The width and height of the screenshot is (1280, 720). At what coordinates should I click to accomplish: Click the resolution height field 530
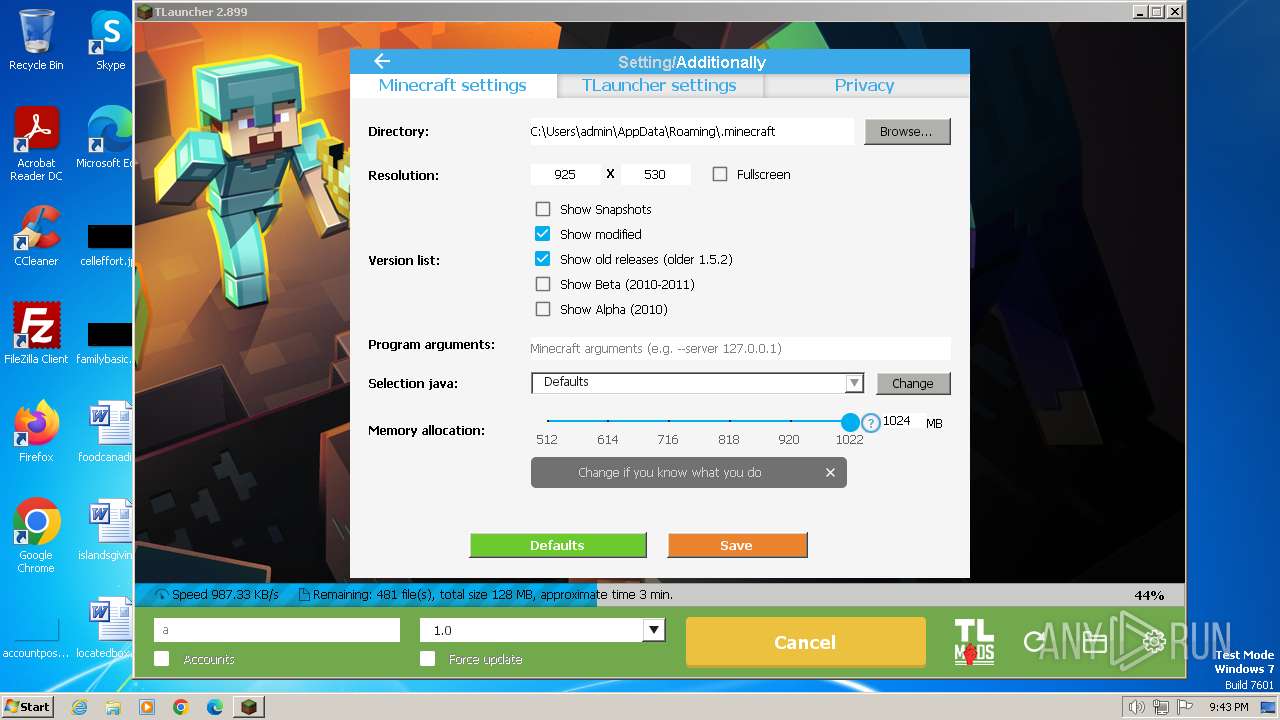pos(655,174)
